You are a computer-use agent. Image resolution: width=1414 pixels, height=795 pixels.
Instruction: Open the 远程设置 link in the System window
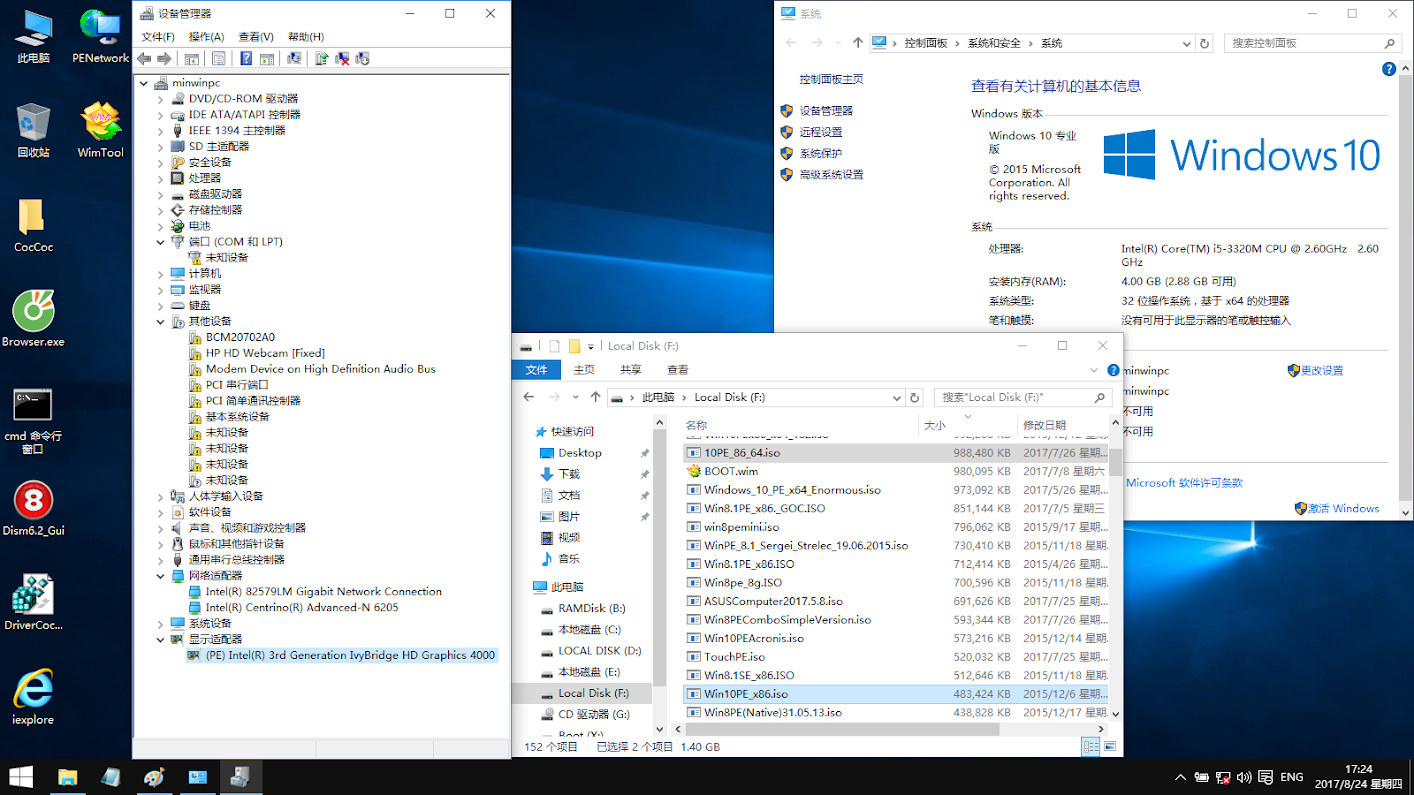click(x=821, y=132)
